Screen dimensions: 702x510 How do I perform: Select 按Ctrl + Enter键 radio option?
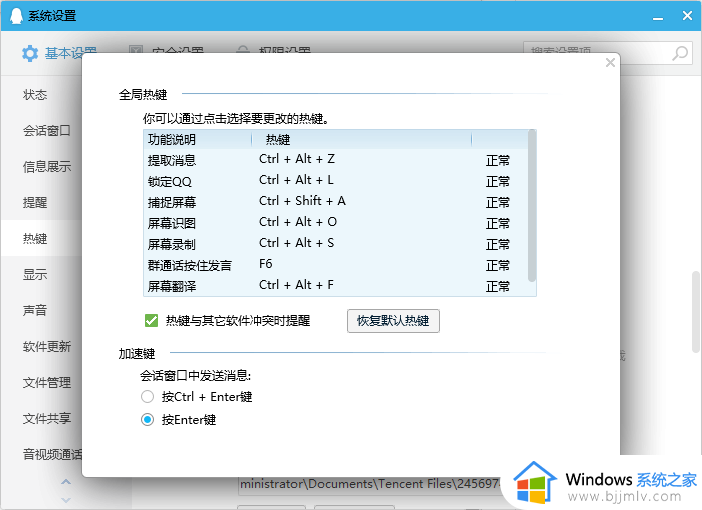click(147, 397)
